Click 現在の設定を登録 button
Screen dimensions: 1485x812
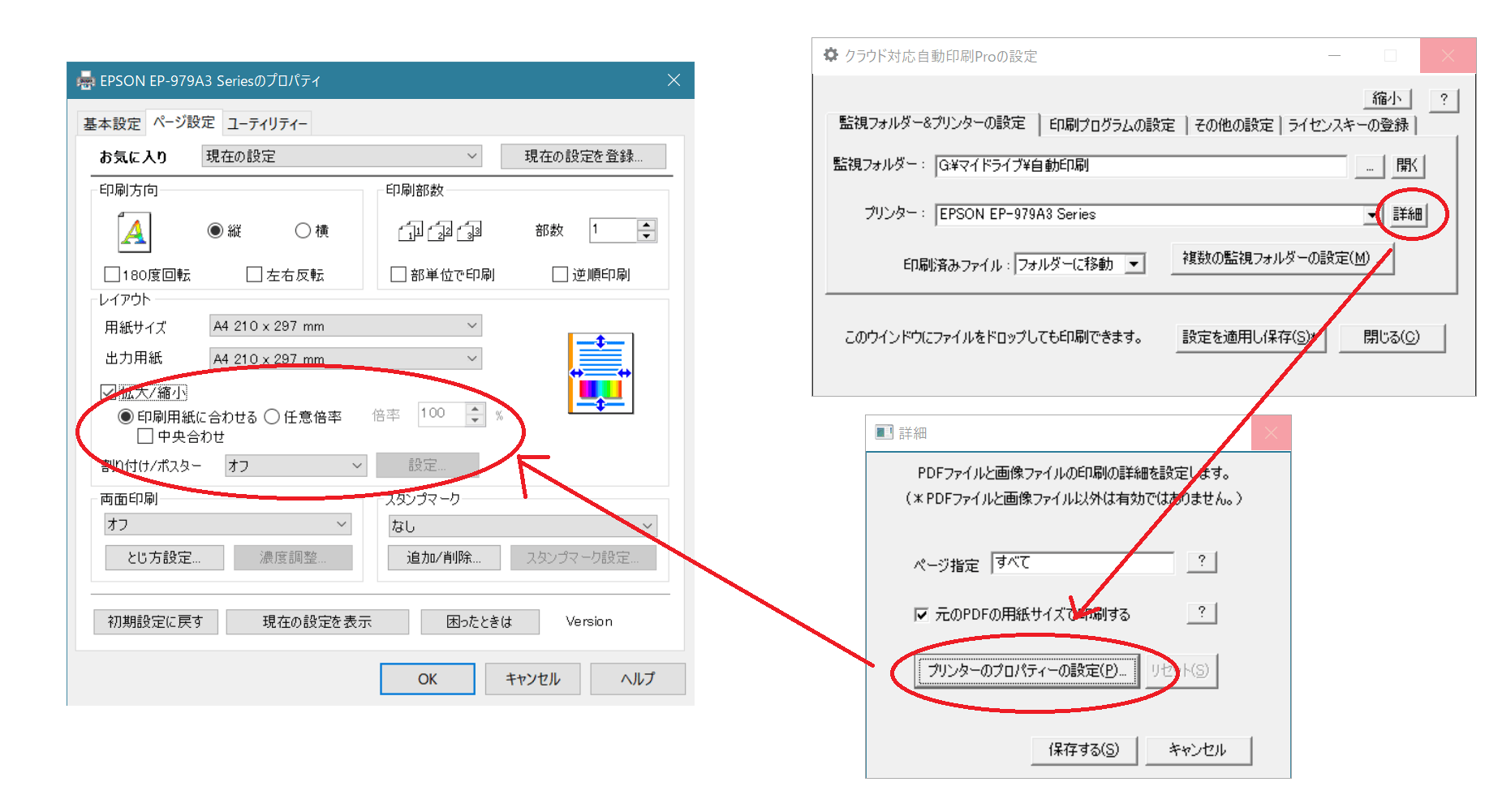583,156
